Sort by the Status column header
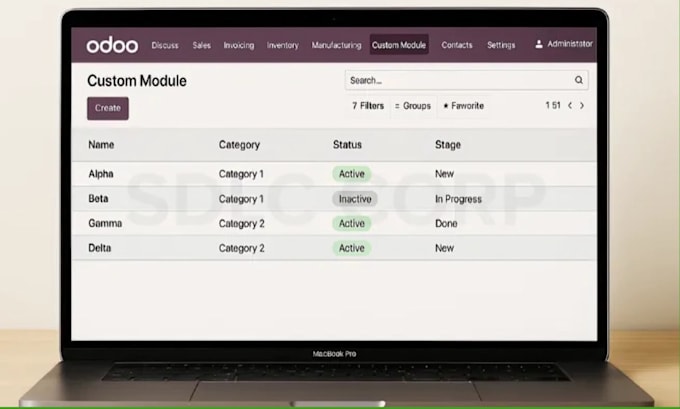The image size is (680, 409). point(347,145)
